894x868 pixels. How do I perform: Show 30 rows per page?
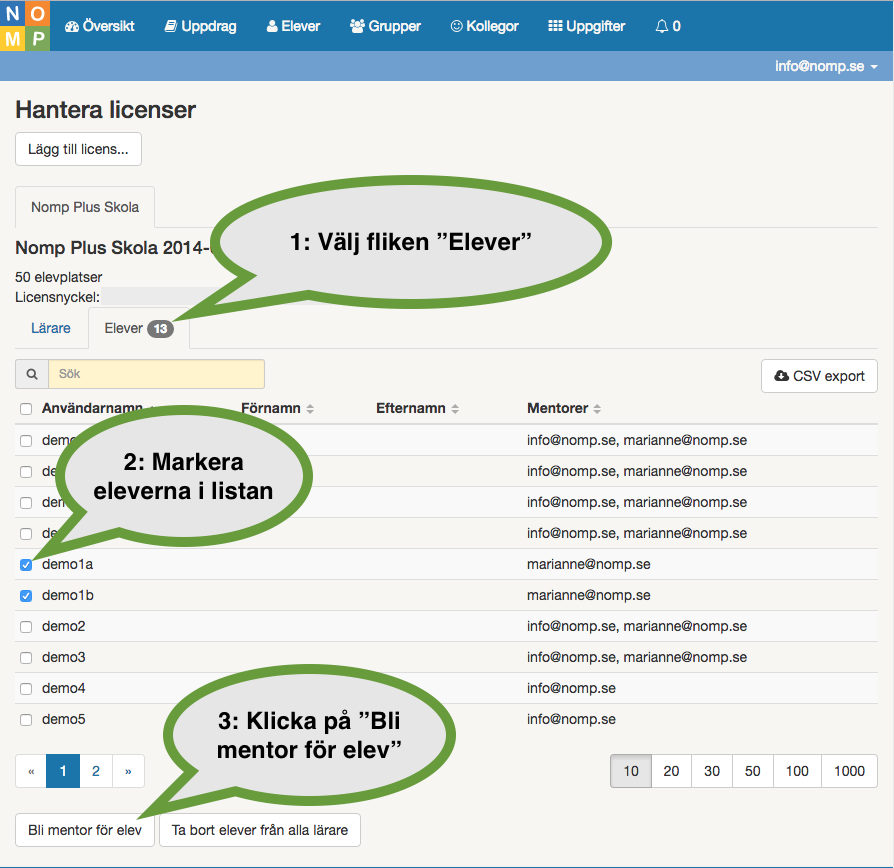point(712,771)
